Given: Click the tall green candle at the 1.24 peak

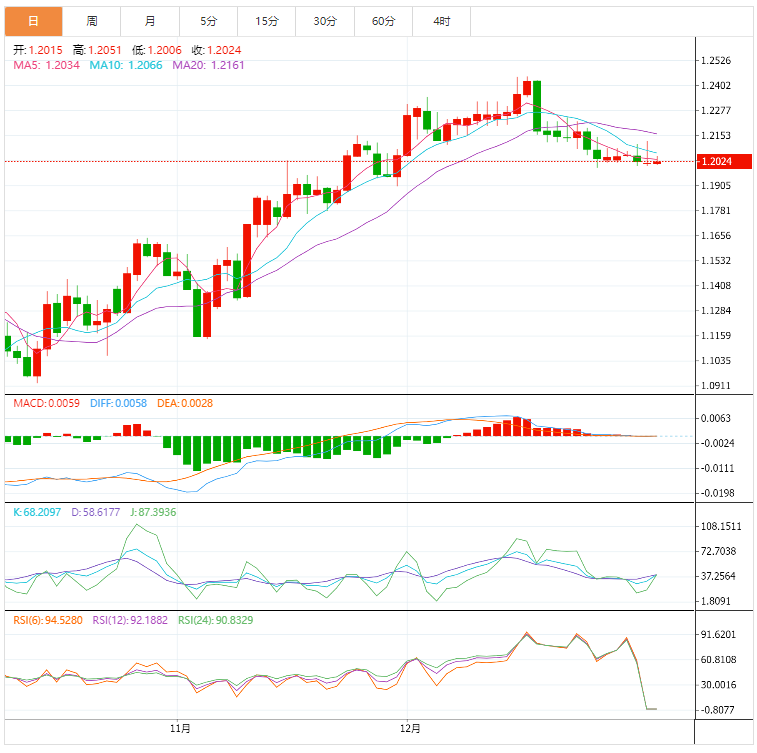Looking at the screenshot, I should click(537, 106).
